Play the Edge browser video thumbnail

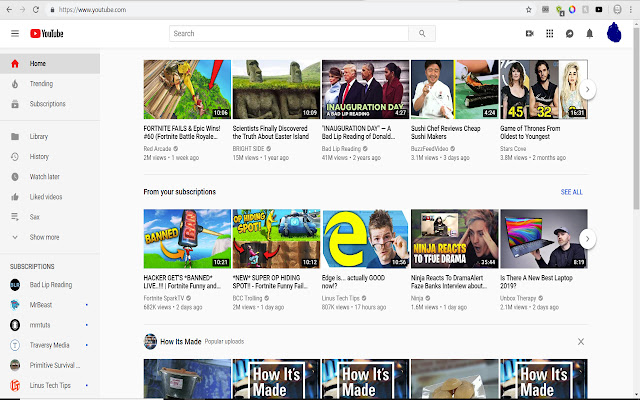coord(365,239)
